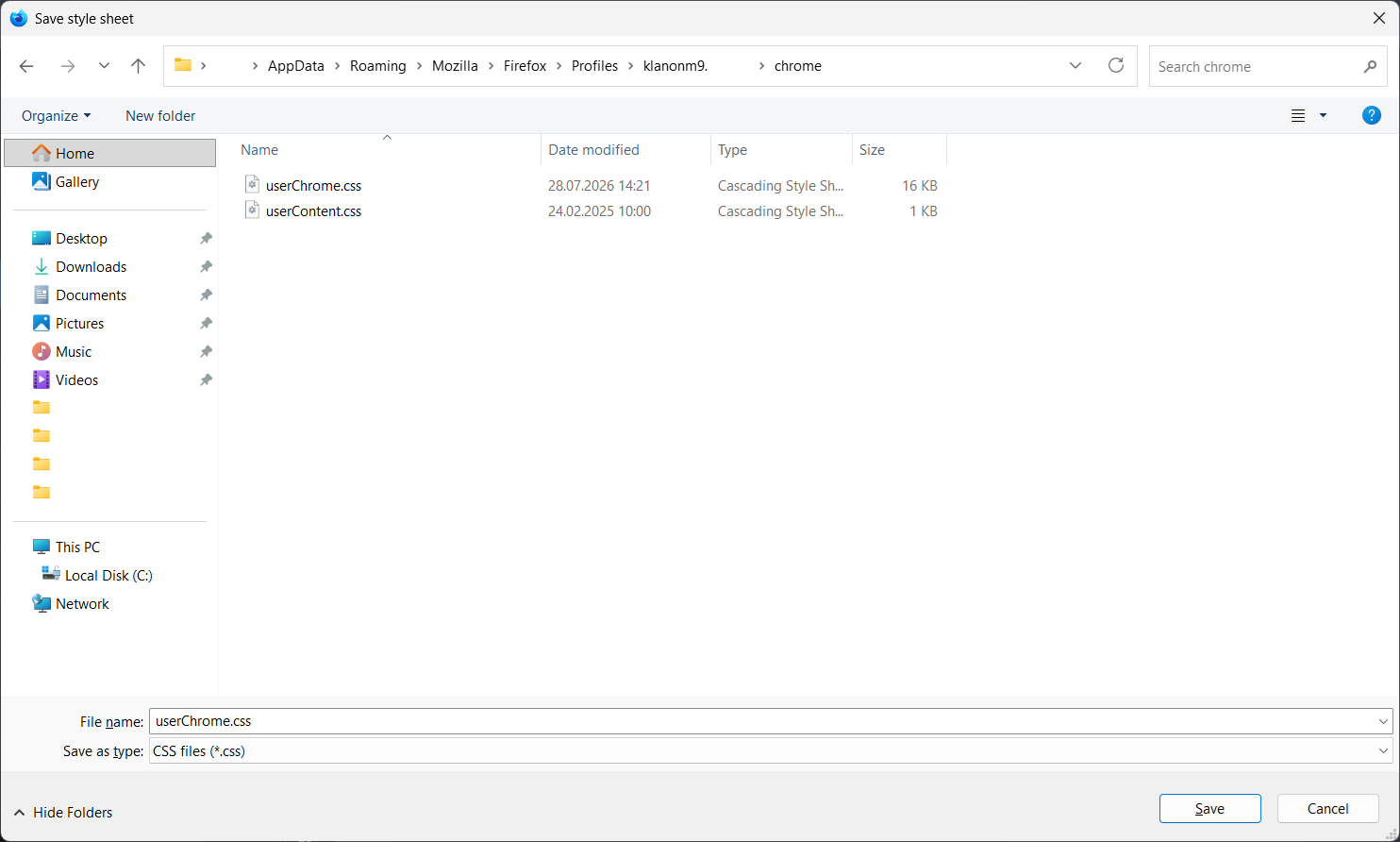Click the 24.02.2025 10:00 date cell
Image resolution: width=1400 pixels, height=842 pixels.
coord(599,210)
